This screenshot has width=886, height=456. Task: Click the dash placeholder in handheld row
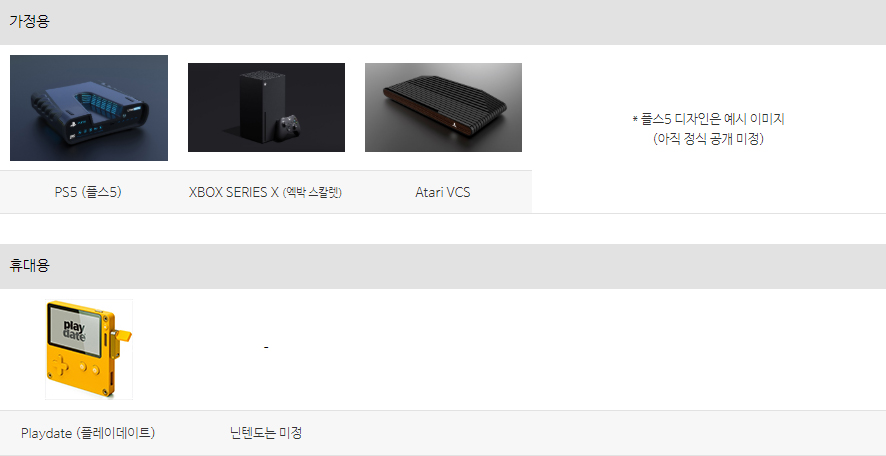(266, 347)
